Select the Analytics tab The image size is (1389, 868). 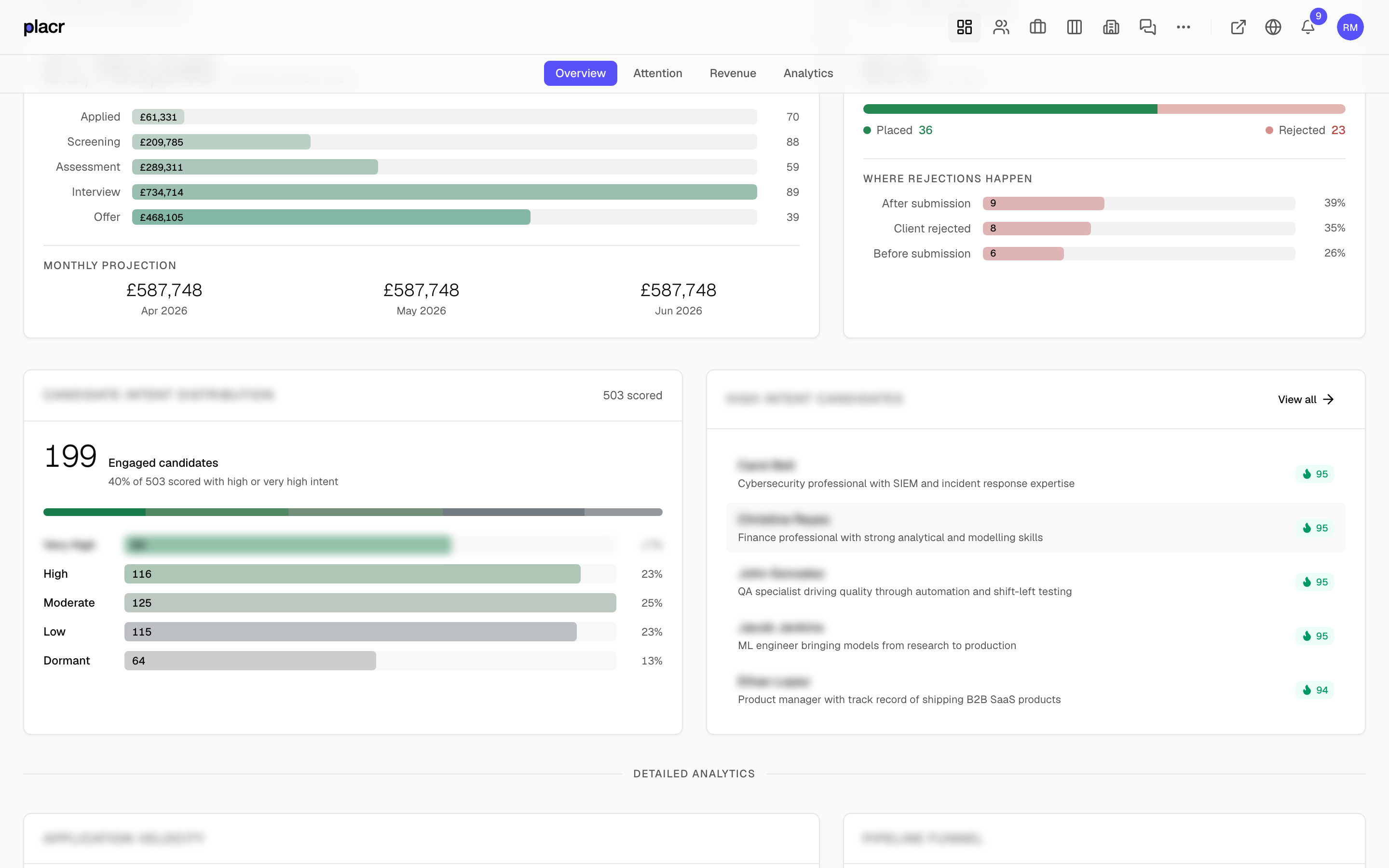click(807, 73)
